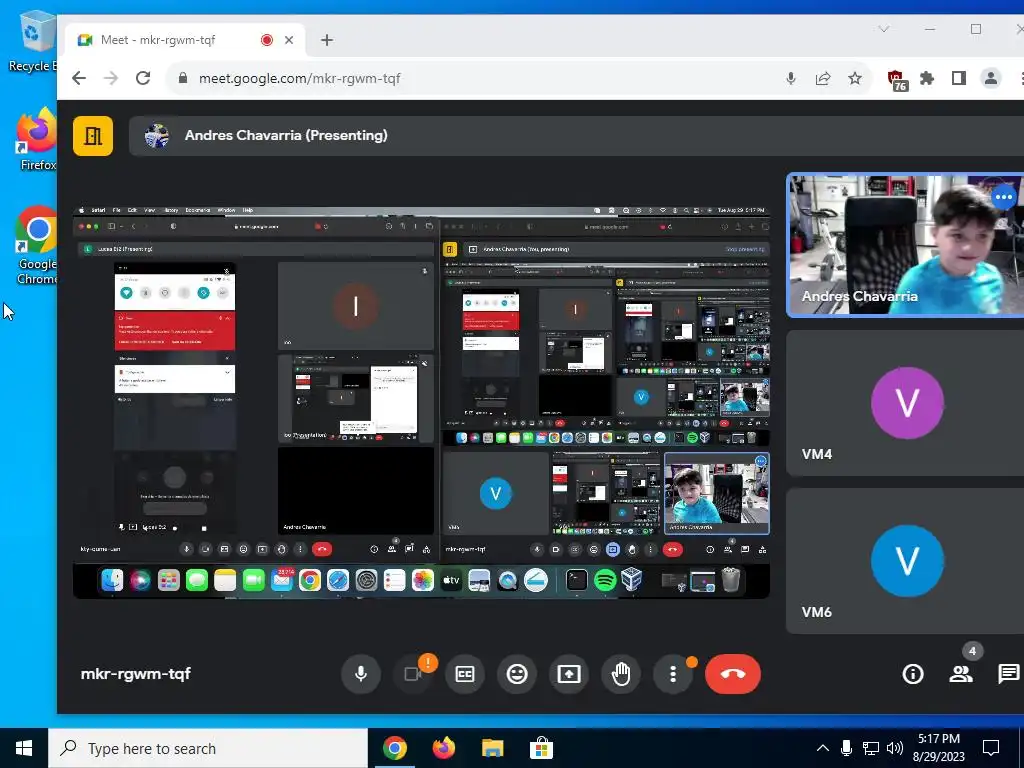1024x768 pixels.
Task: Reload the Meet page
Action: click(143, 78)
